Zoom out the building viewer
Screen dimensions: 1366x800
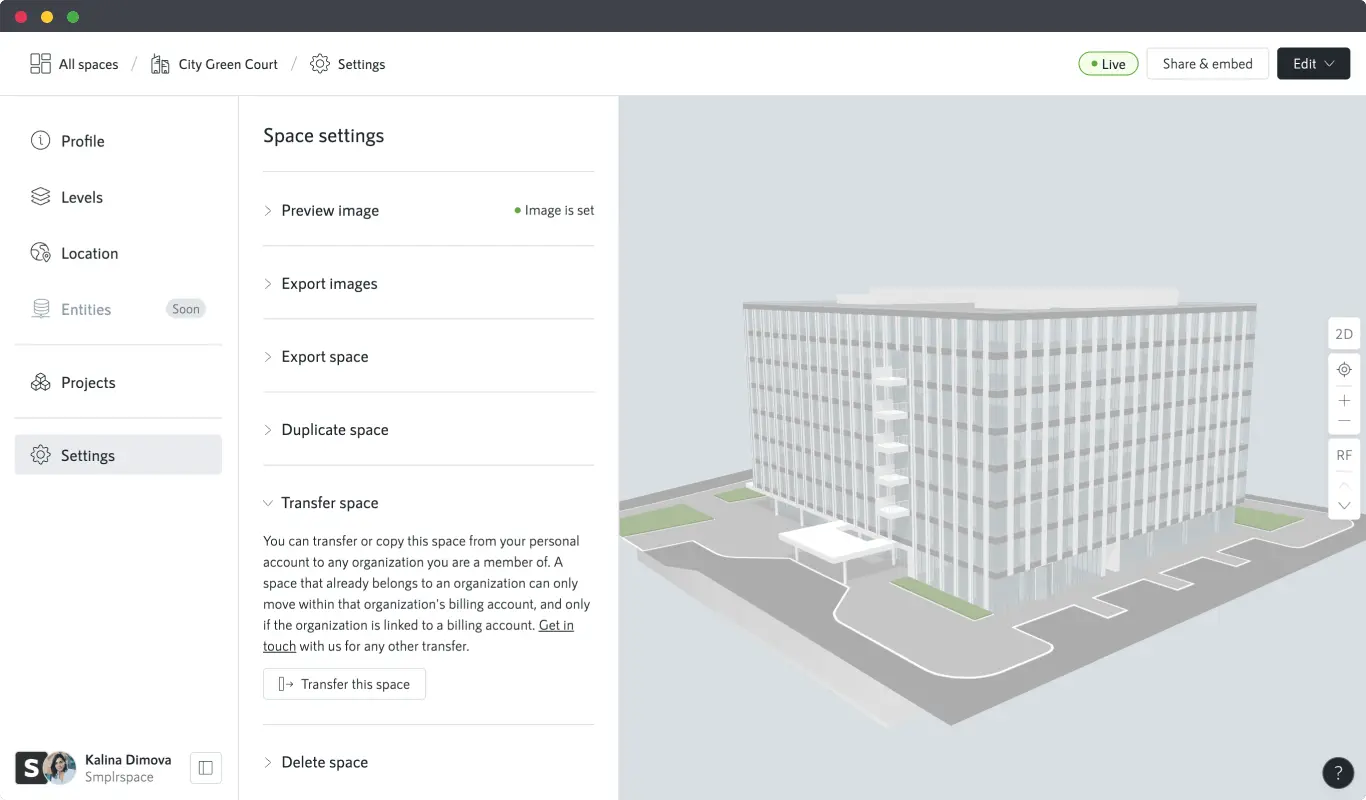point(1344,421)
